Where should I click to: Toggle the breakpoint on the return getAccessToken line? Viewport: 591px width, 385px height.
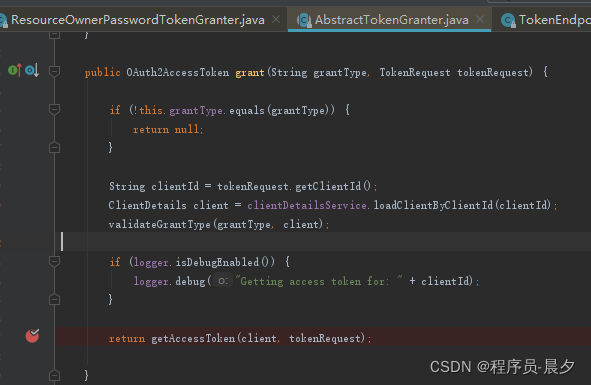pyautogui.click(x=32, y=336)
